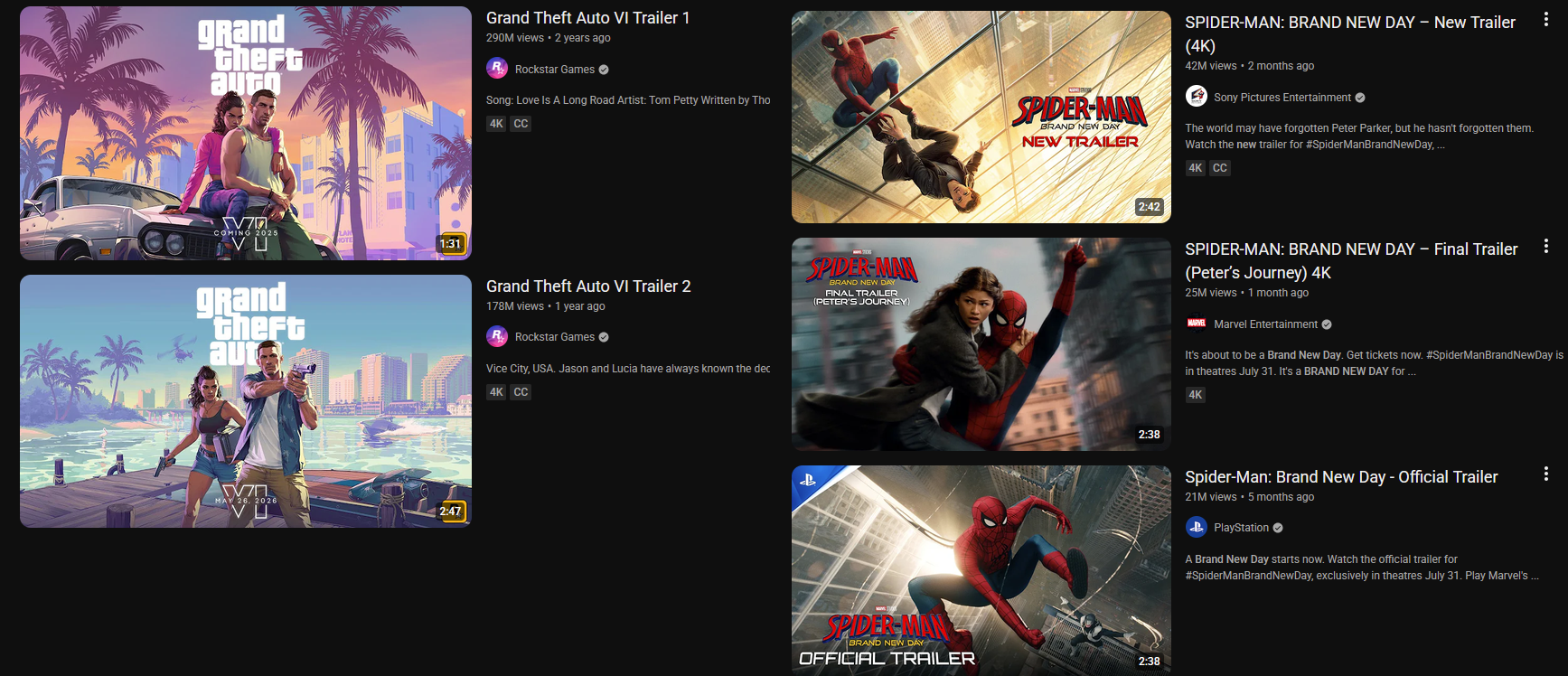Click verified badge for Rockstar Games on Trailer 2
This screenshot has width=1568, height=676.
click(x=604, y=337)
